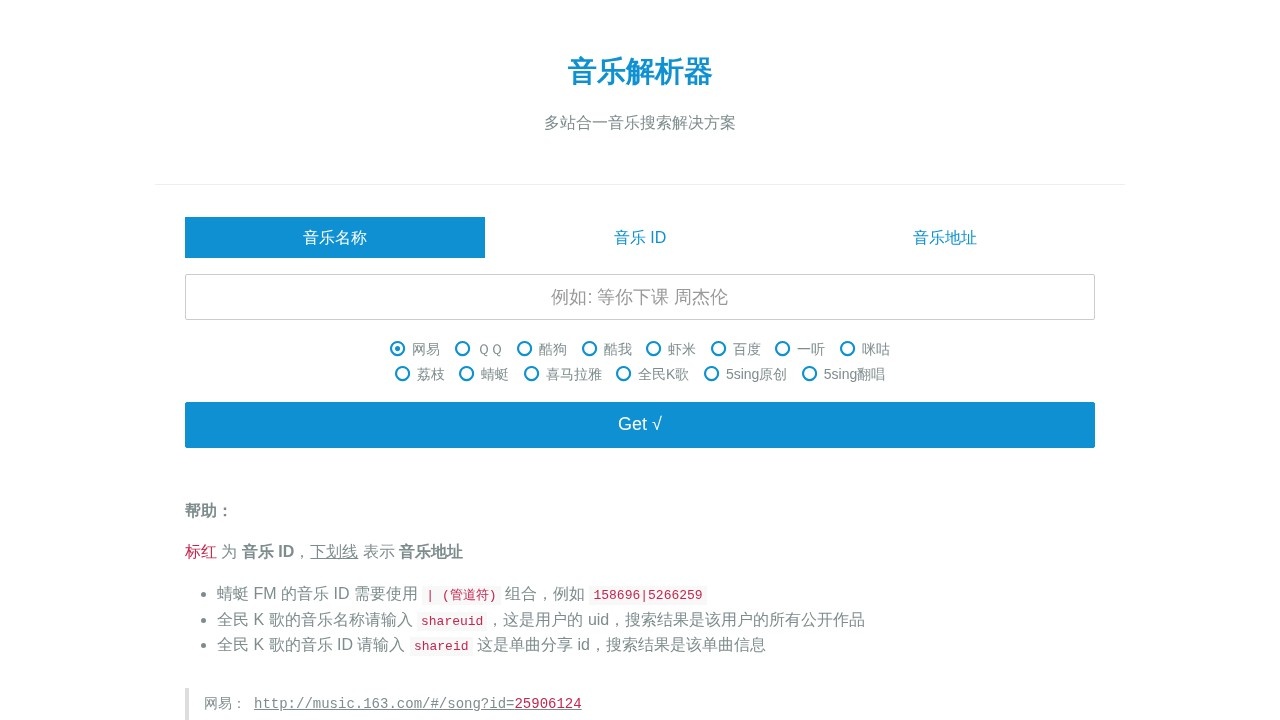Select the 5sing原创 music source
This screenshot has height=720, width=1280.
click(x=711, y=374)
